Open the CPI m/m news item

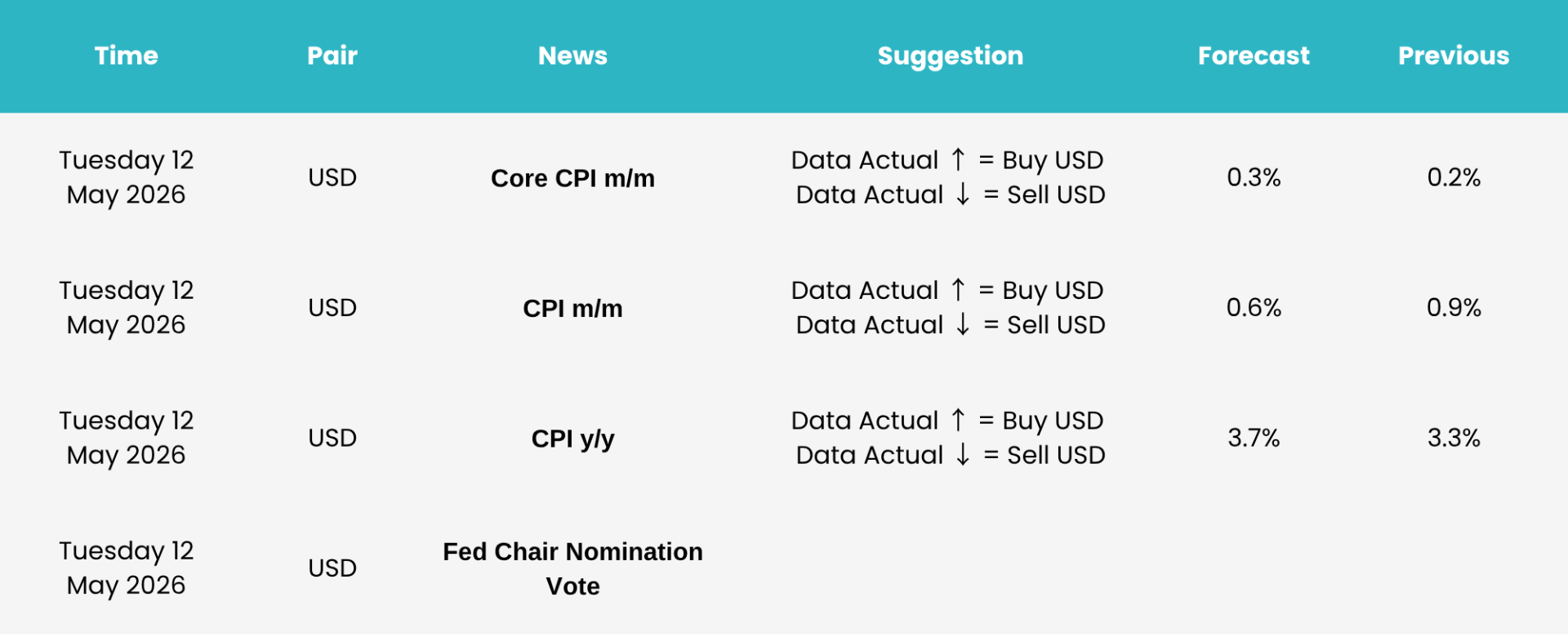[572, 309]
